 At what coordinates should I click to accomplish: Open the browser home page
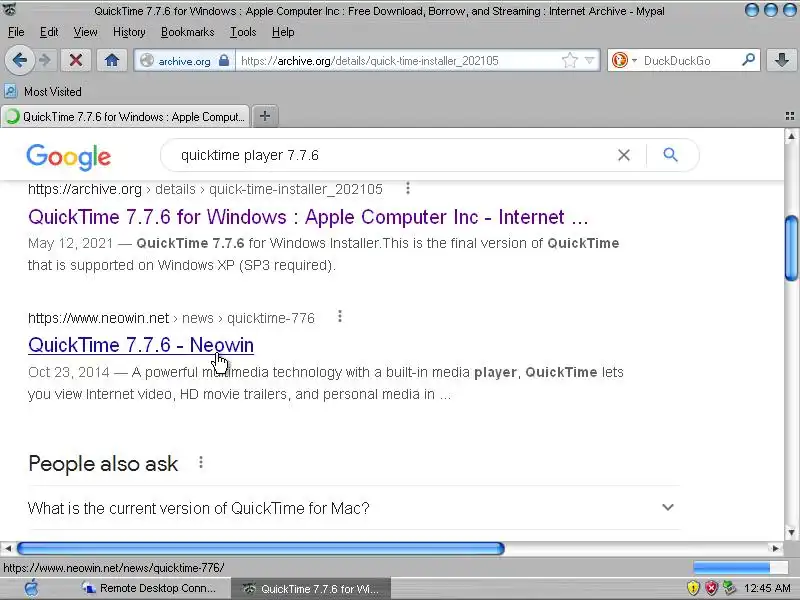click(x=112, y=60)
